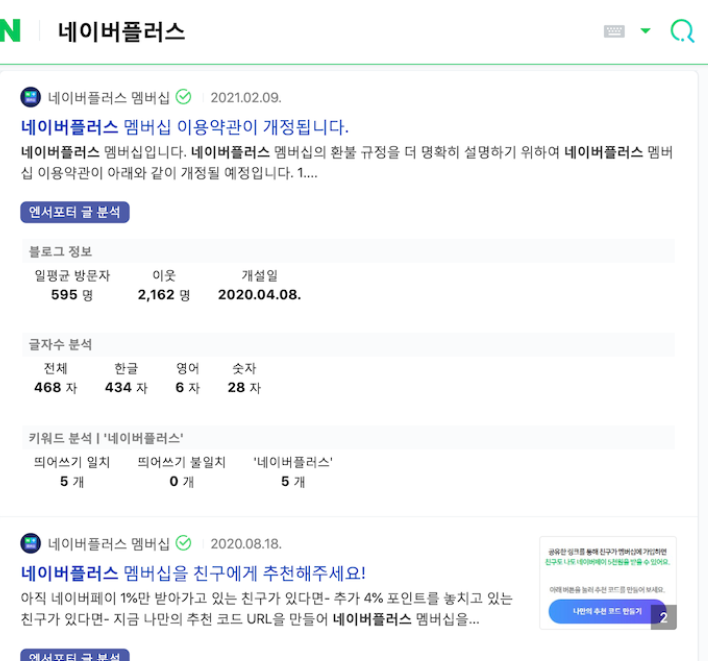Image resolution: width=708 pixels, height=661 pixels.
Task: Open the thumbnail image of the 2020.08.18. post
Action: [x=608, y=583]
